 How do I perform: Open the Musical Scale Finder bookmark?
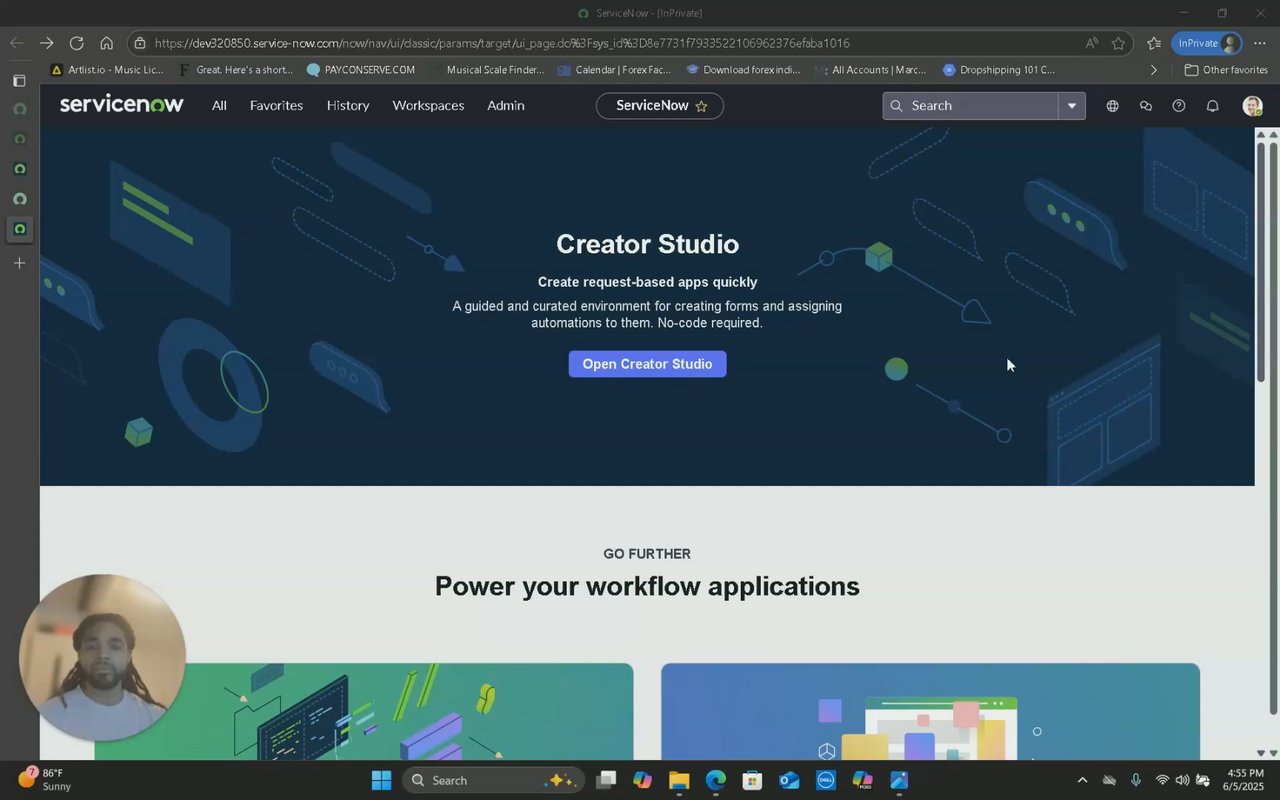(486, 70)
